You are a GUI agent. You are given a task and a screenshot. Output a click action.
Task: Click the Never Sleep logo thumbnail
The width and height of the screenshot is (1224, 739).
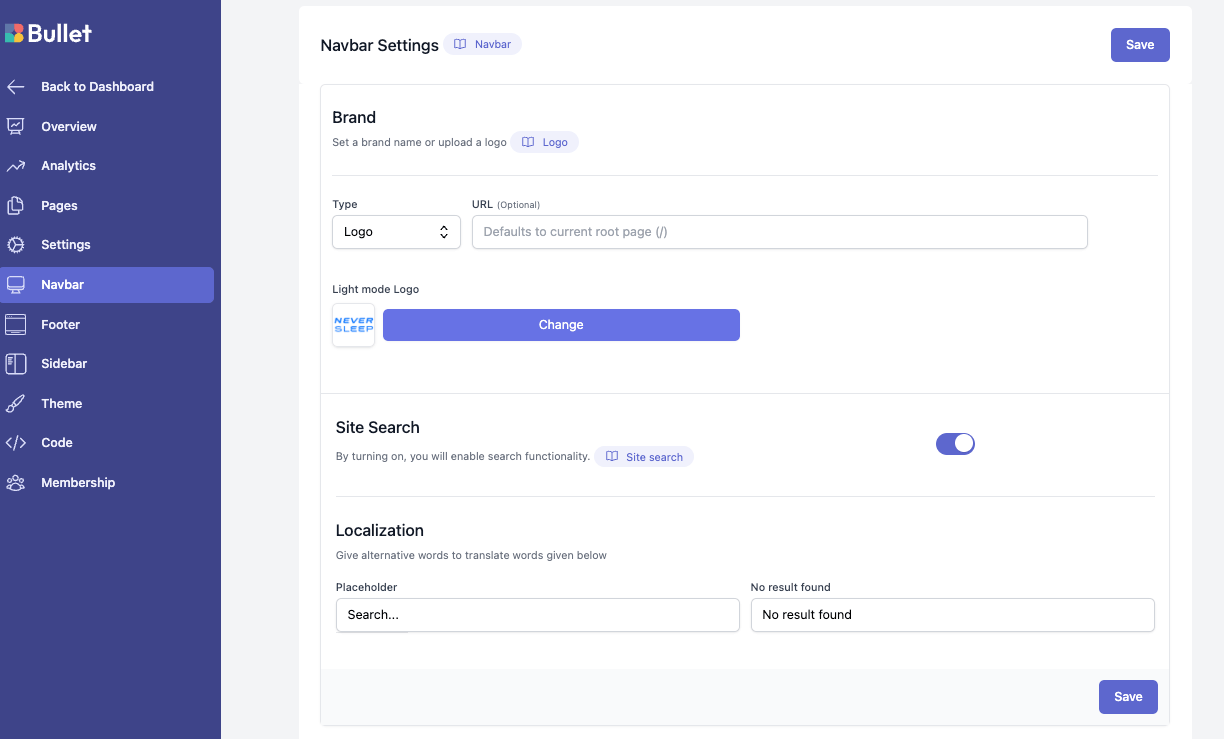(x=353, y=325)
